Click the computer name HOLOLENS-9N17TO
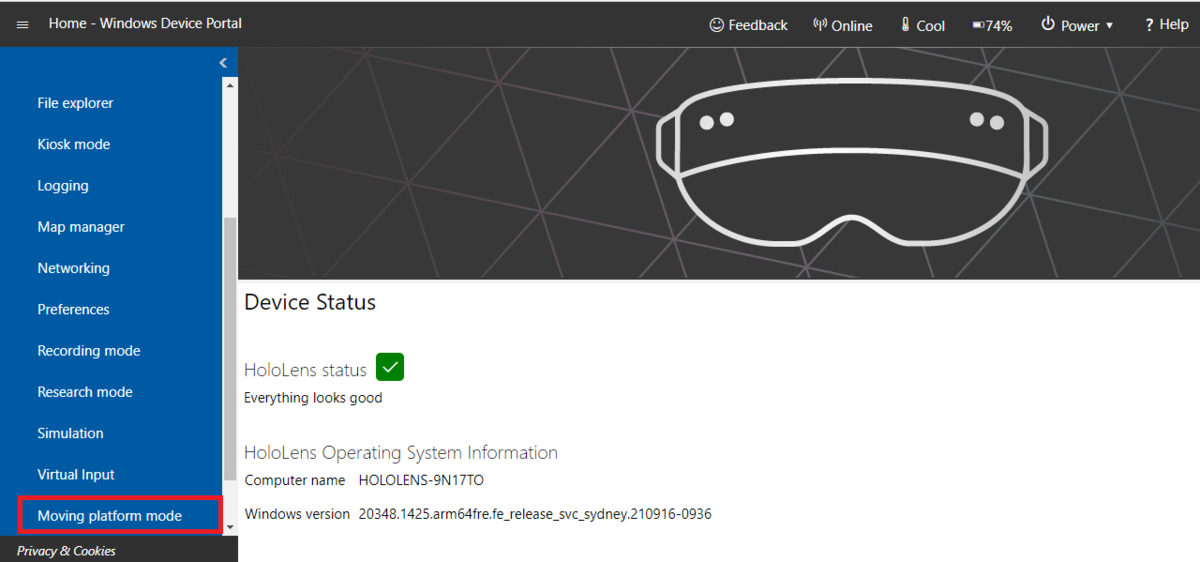Viewport: 1200px width, 562px height. pyautogui.click(x=421, y=480)
